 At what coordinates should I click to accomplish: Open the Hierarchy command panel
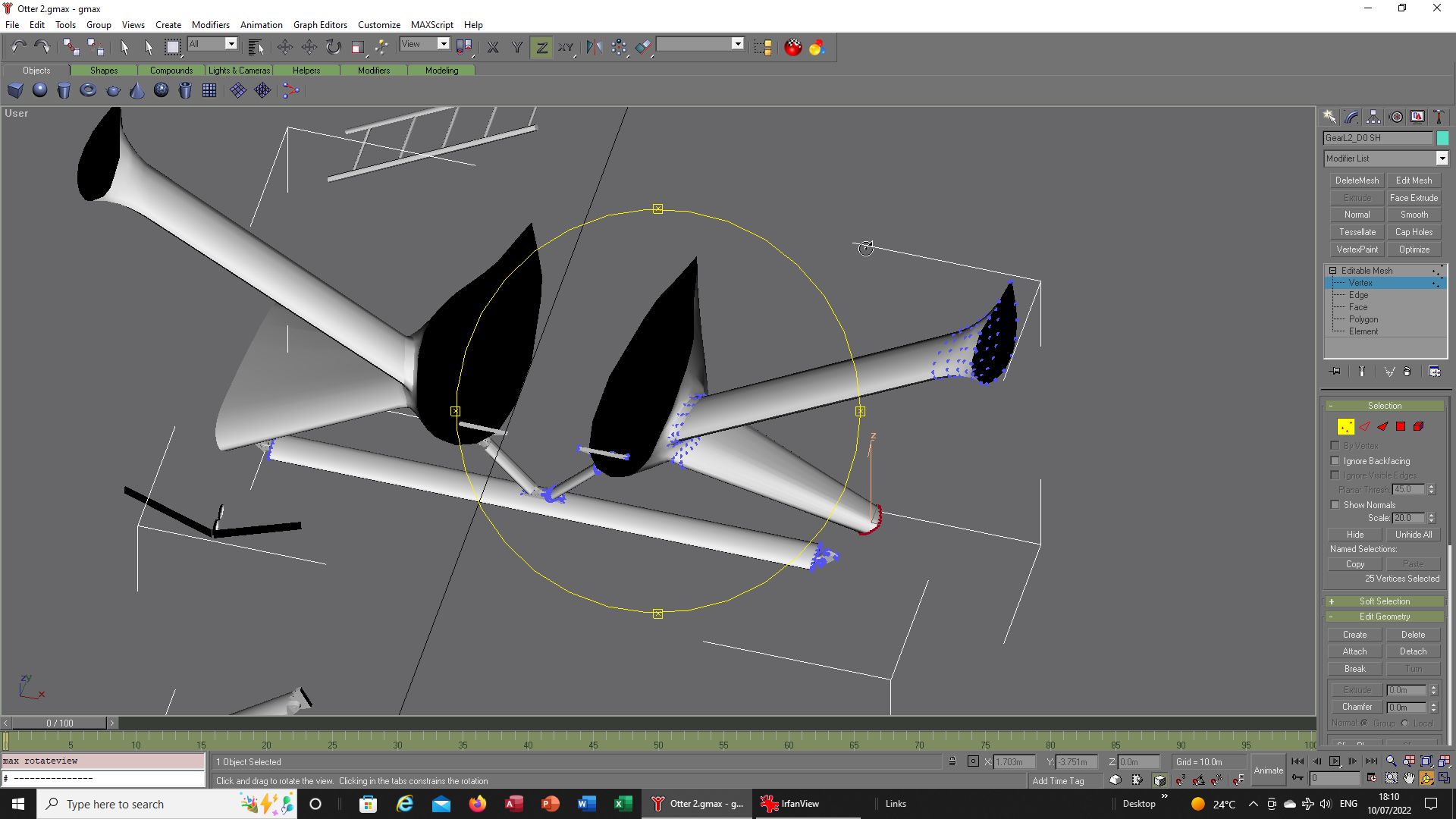tap(1373, 117)
